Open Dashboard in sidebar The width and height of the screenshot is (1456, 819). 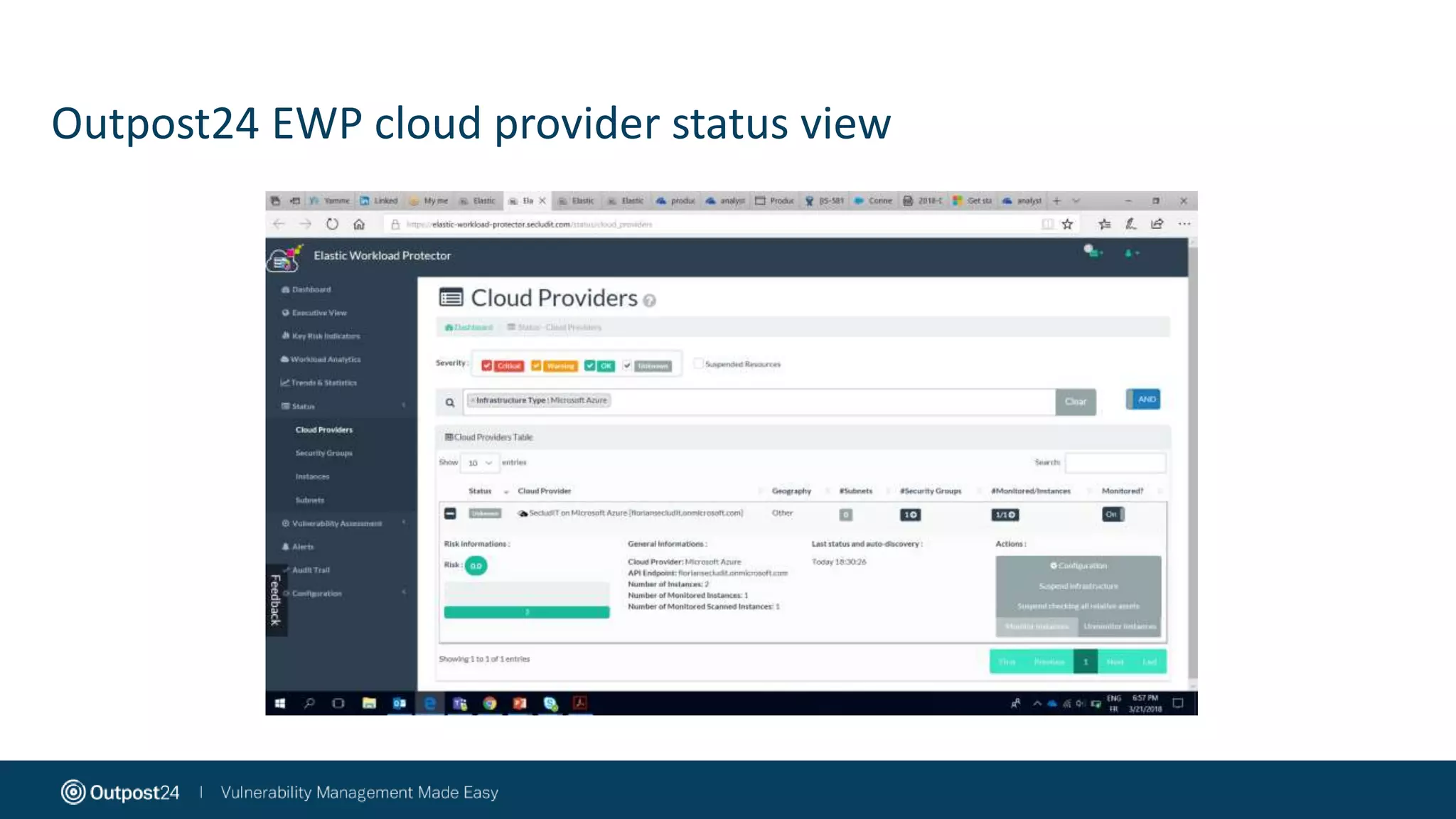pyautogui.click(x=311, y=289)
